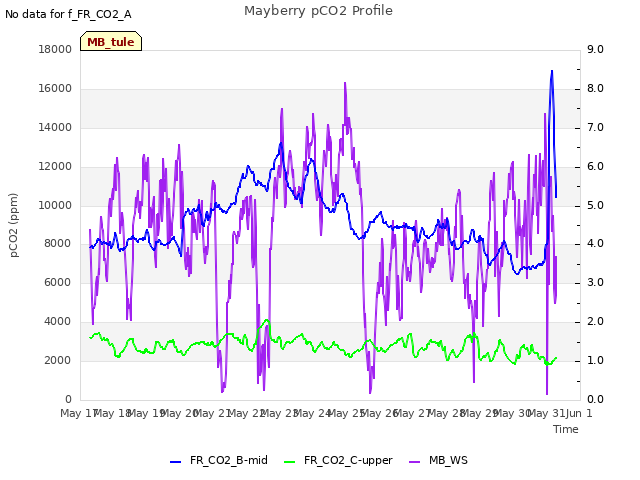
Task: Click the 1.0 right axis tick label
Action: click(595, 360)
